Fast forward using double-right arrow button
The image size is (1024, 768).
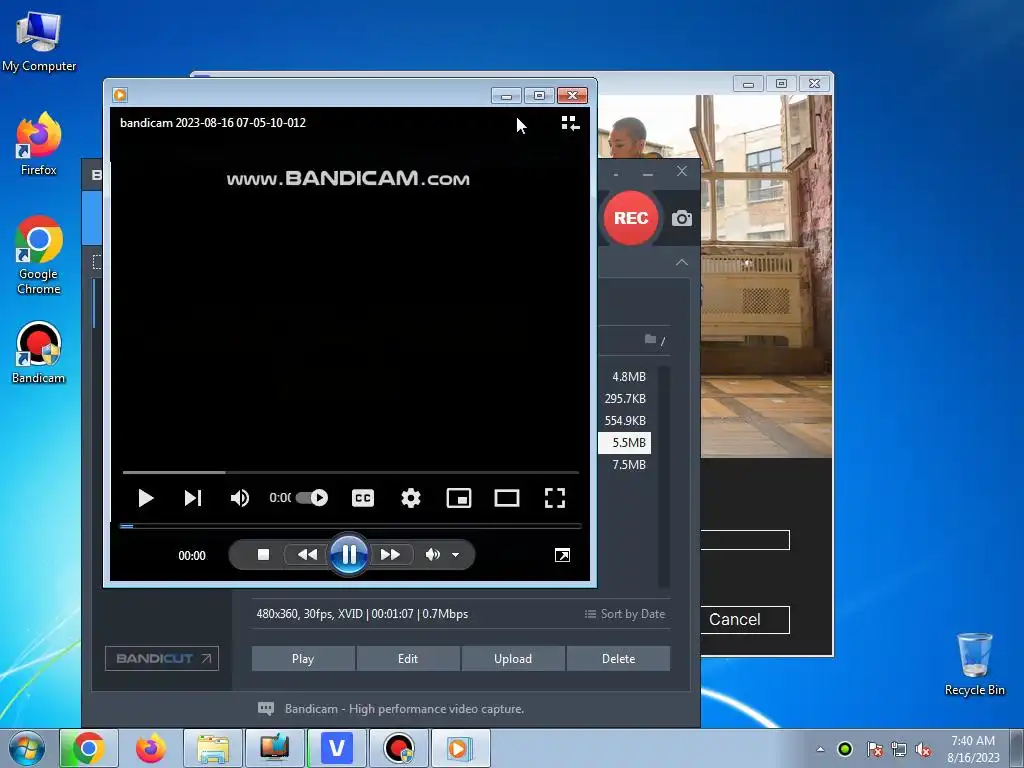tap(391, 554)
